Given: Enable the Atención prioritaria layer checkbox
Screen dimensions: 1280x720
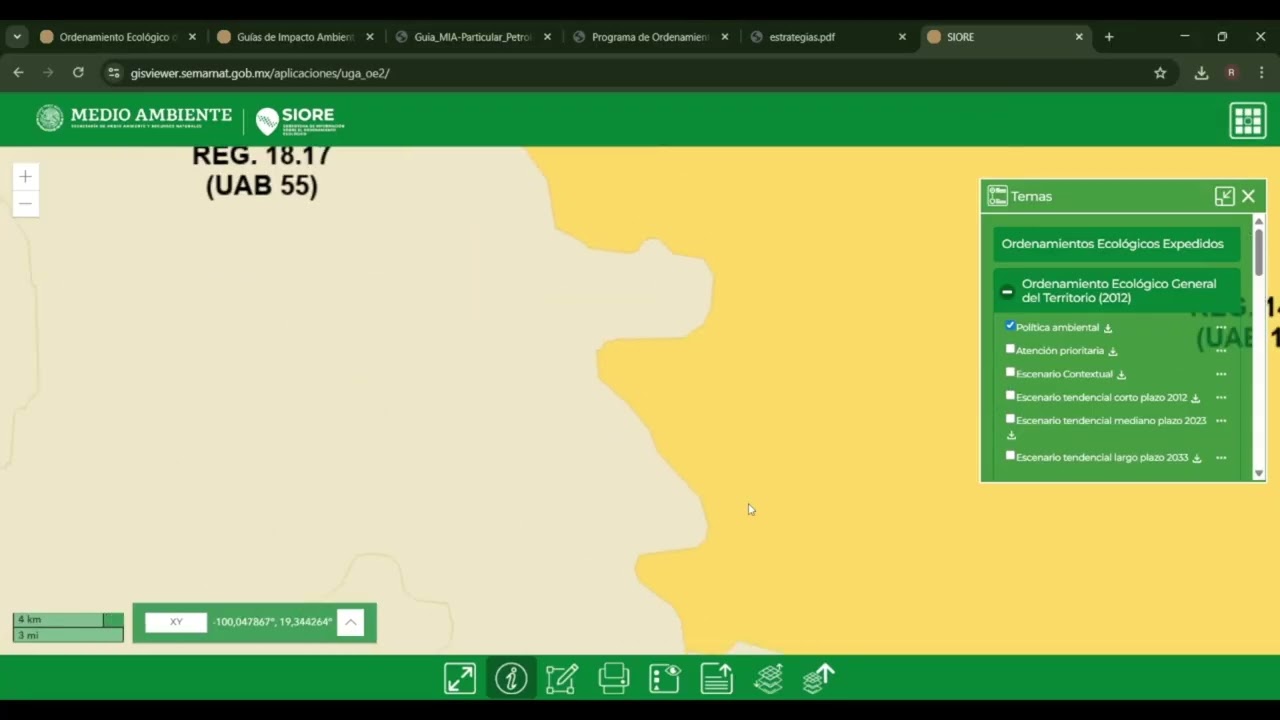Looking at the screenshot, I should [1010, 349].
